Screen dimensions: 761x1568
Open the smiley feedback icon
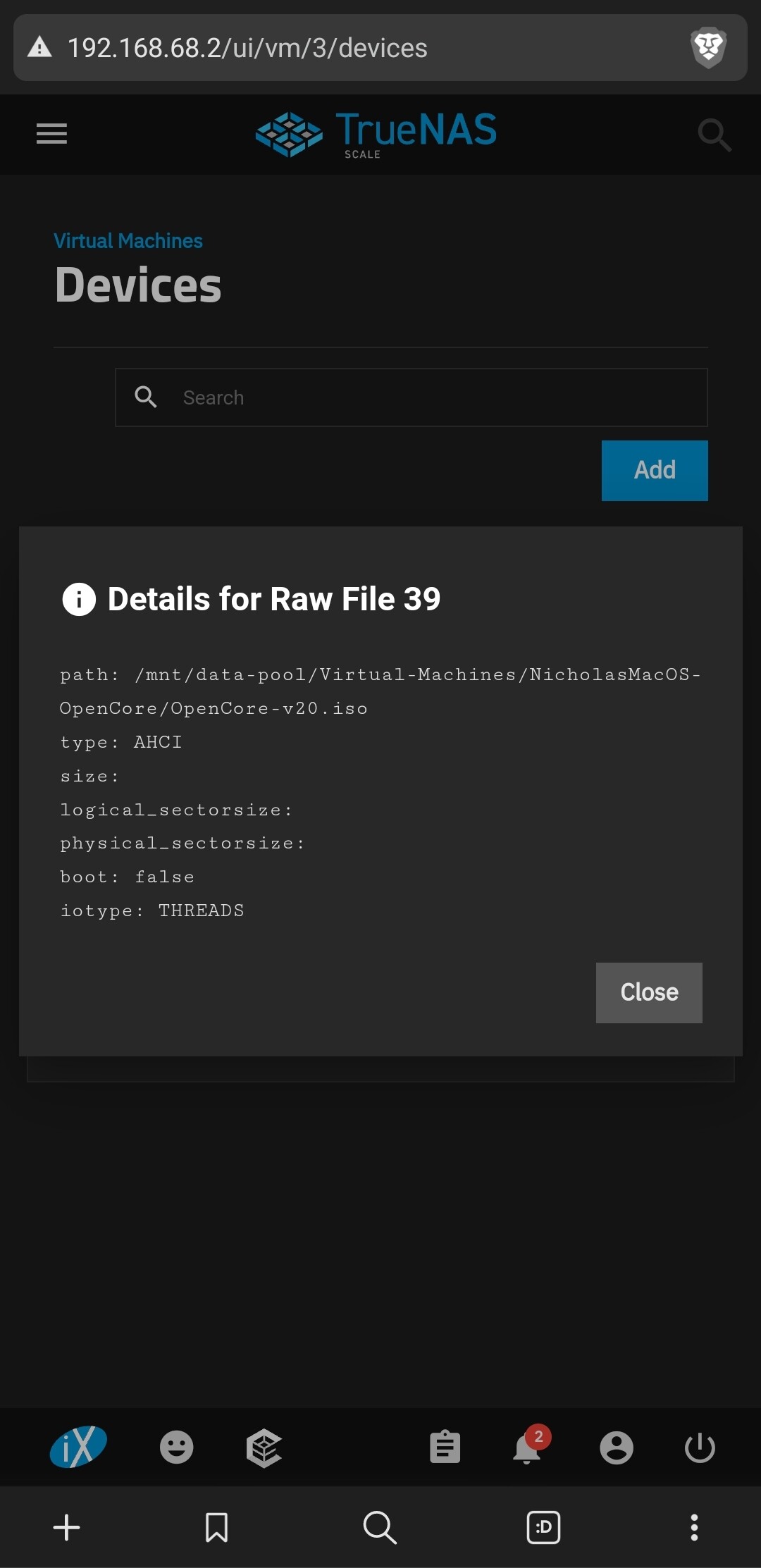click(176, 1447)
